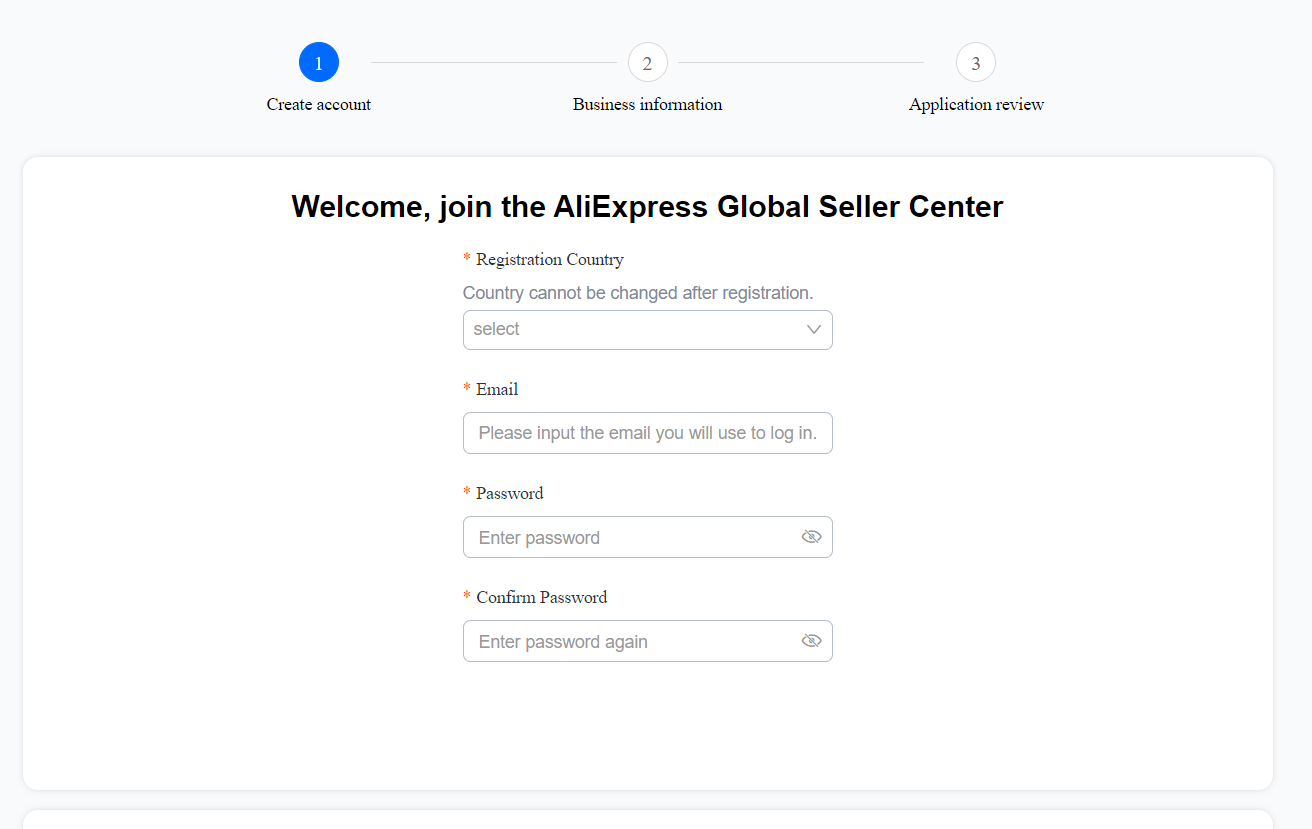Click the Password field label
Image resolution: width=1312 pixels, height=829 pixels.
click(510, 493)
